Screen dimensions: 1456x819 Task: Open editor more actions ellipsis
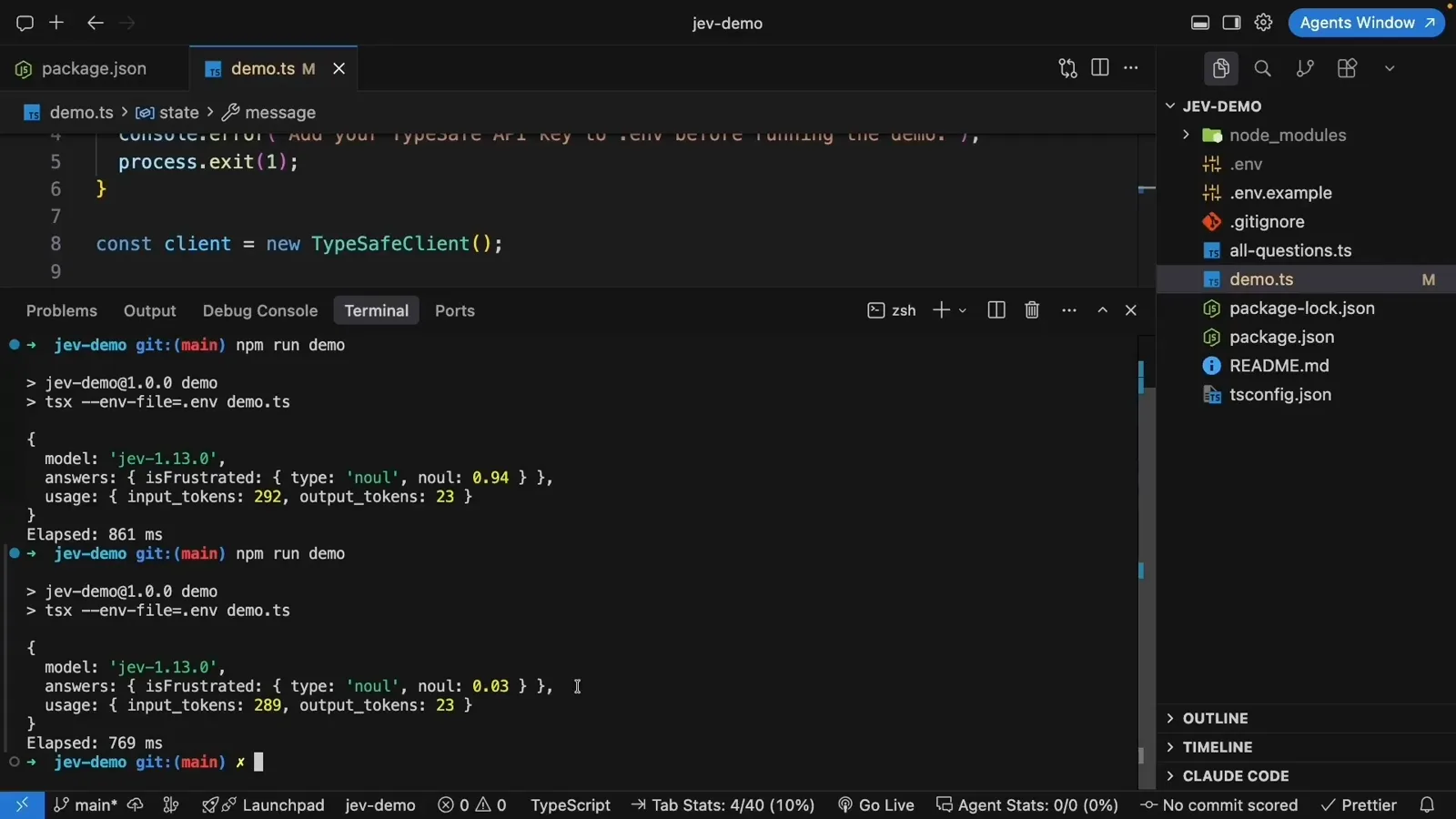(1131, 67)
